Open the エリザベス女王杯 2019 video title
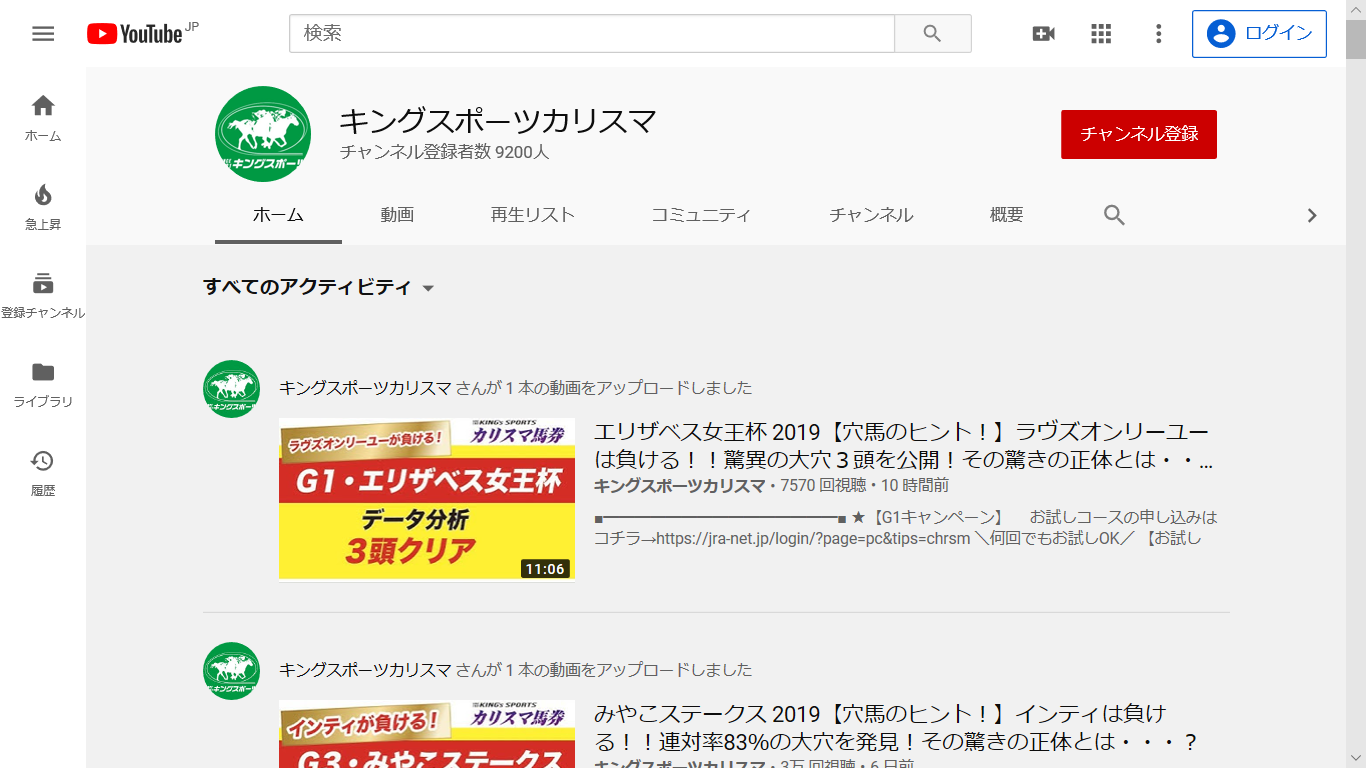The height and width of the screenshot is (768, 1366). (x=903, y=447)
